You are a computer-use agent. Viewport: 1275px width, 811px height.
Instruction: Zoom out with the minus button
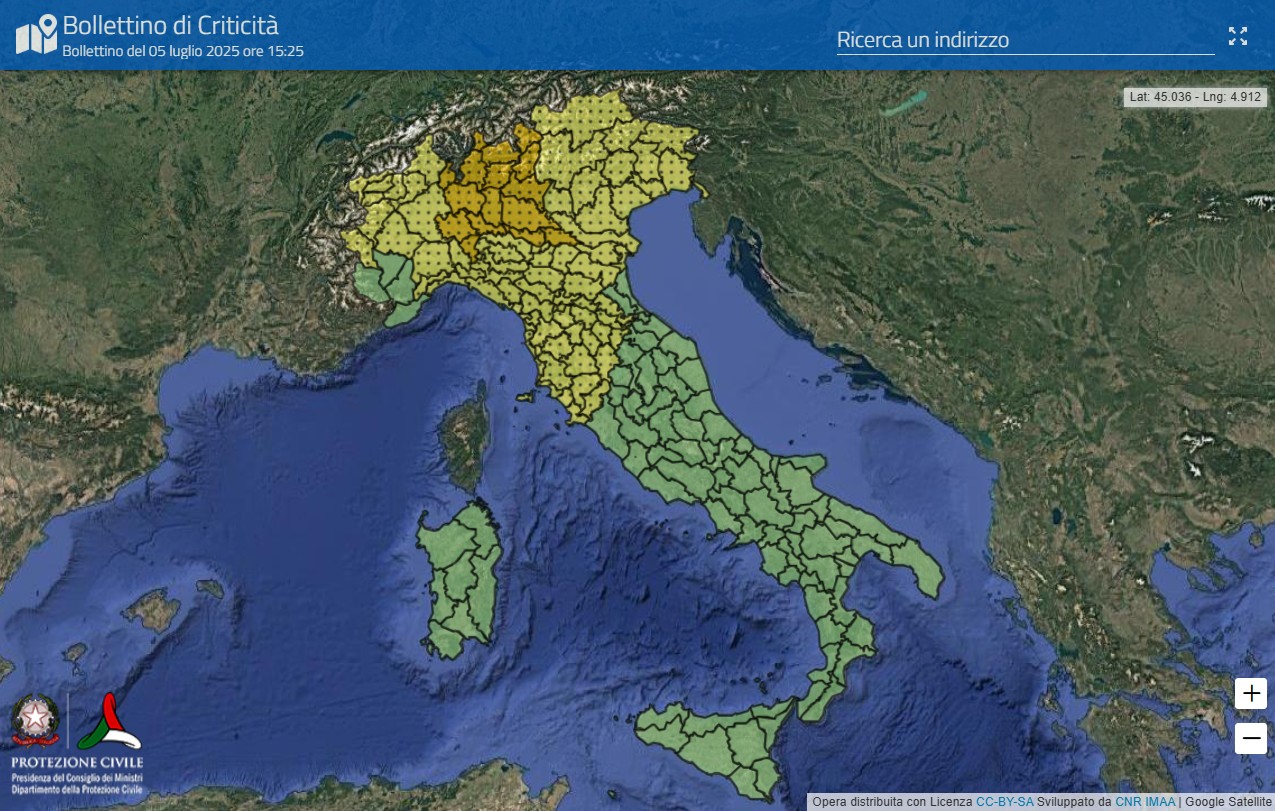pos(1251,739)
